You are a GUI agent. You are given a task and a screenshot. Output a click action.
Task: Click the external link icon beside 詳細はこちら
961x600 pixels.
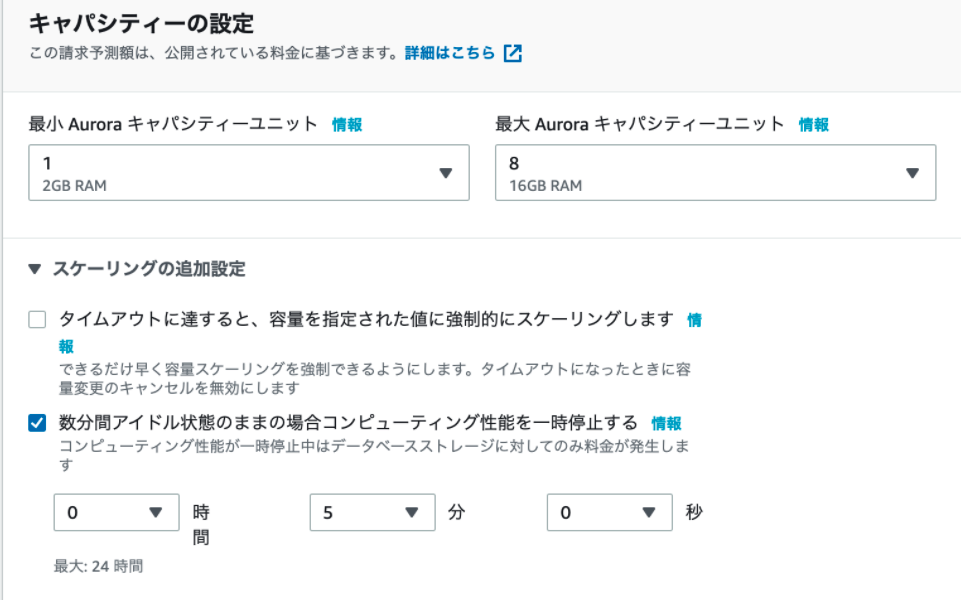pyautogui.click(x=513, y=53)
